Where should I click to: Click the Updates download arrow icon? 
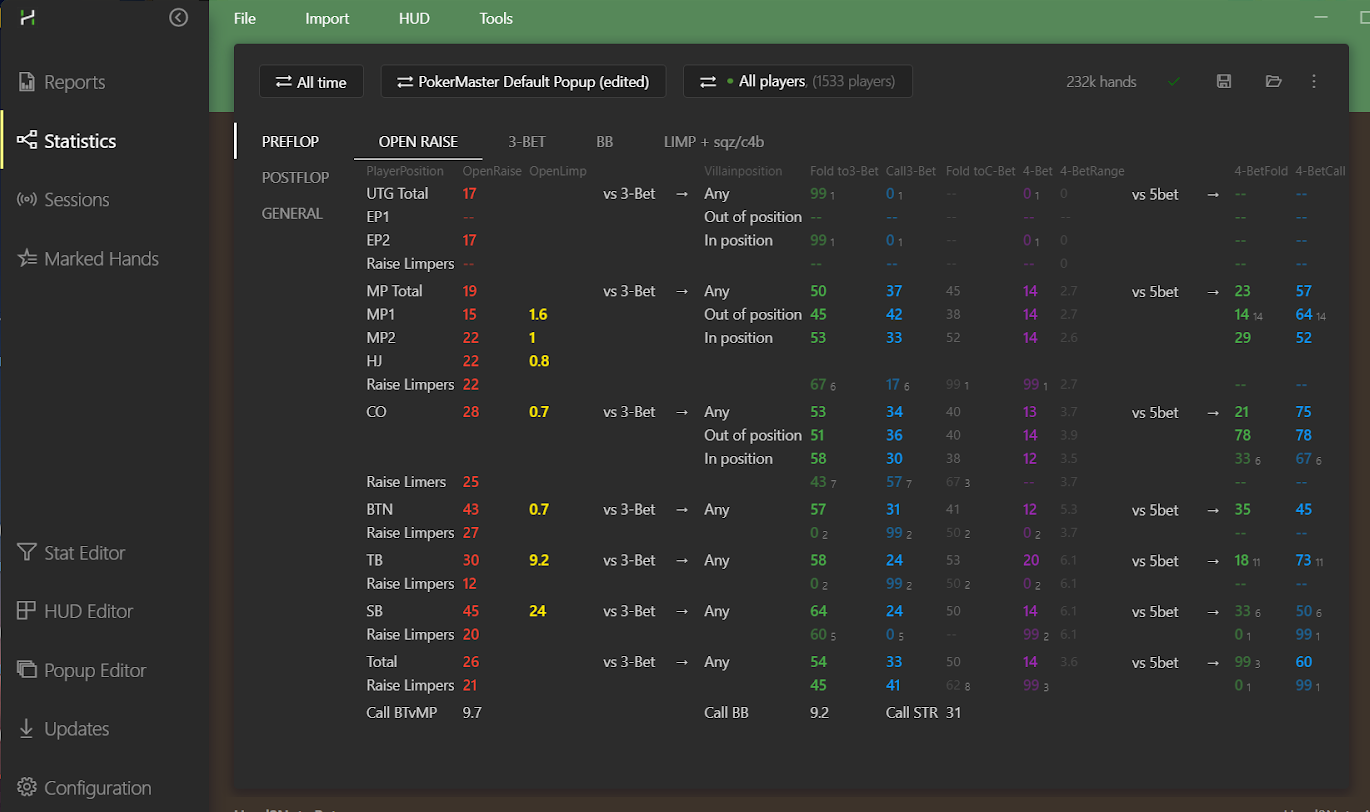click(x=27, y=729)
